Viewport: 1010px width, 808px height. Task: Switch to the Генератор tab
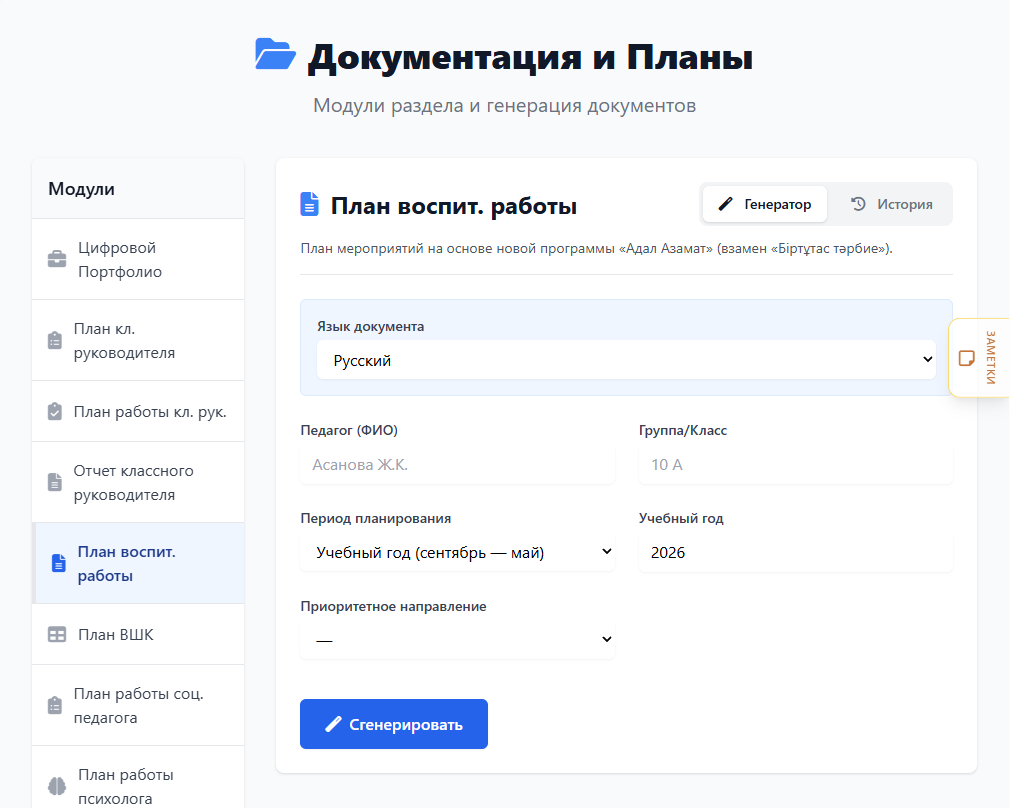pyautogui.click(x=765, y=204)
